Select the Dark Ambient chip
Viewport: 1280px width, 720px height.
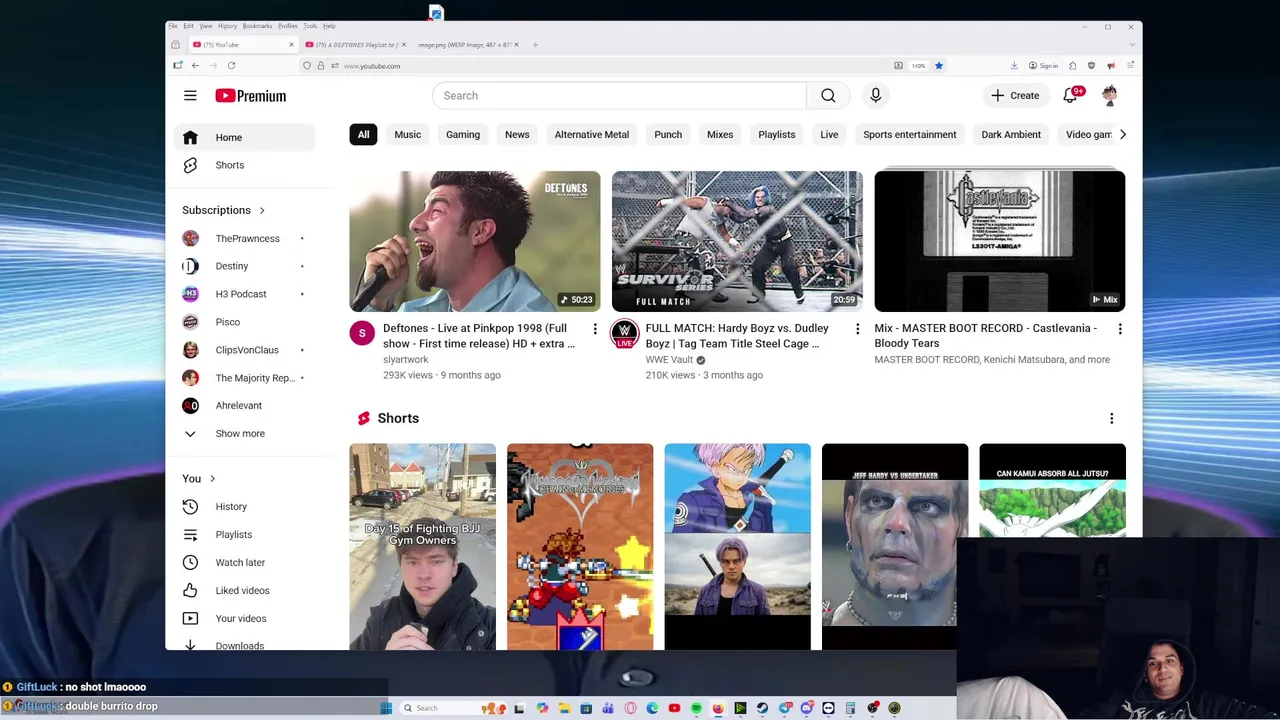[x=1011, y=134]
